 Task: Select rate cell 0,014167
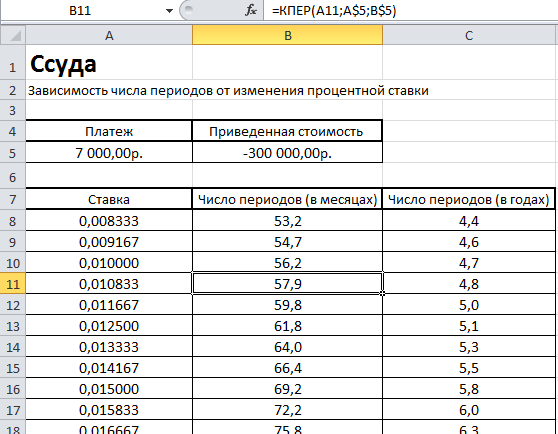click(x=109, y=368)
